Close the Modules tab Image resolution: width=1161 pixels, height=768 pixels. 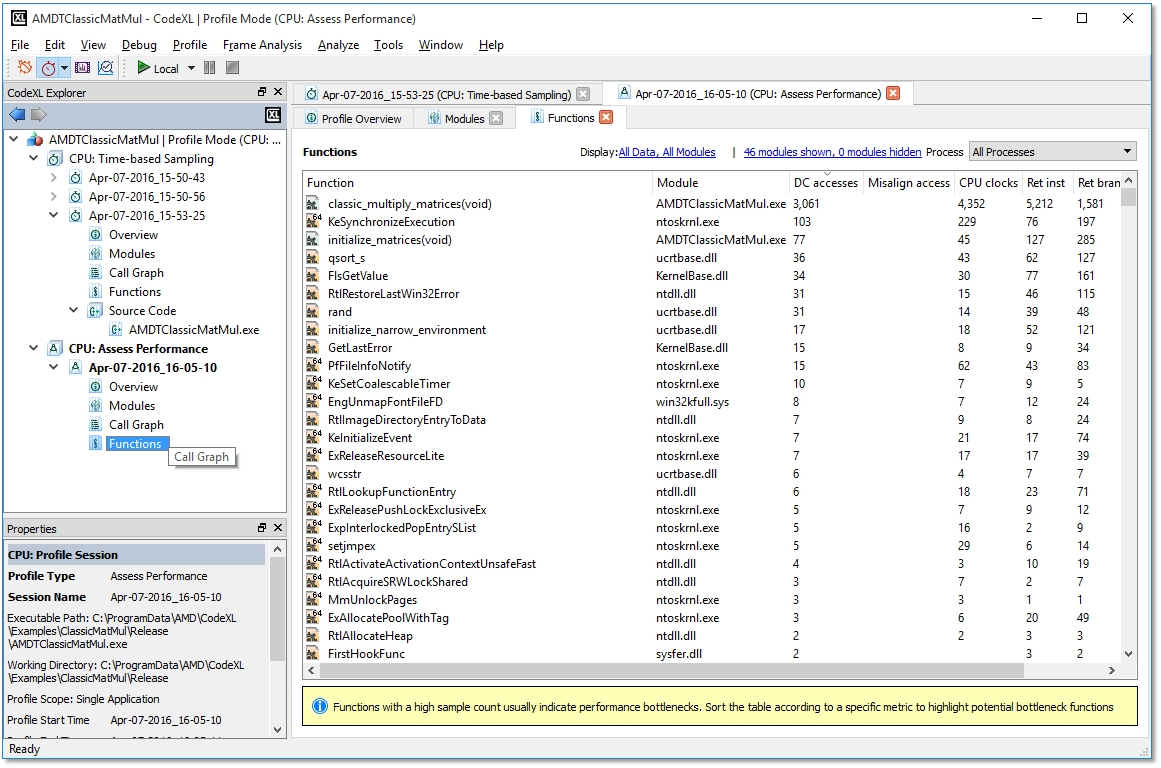coord(496,118)
